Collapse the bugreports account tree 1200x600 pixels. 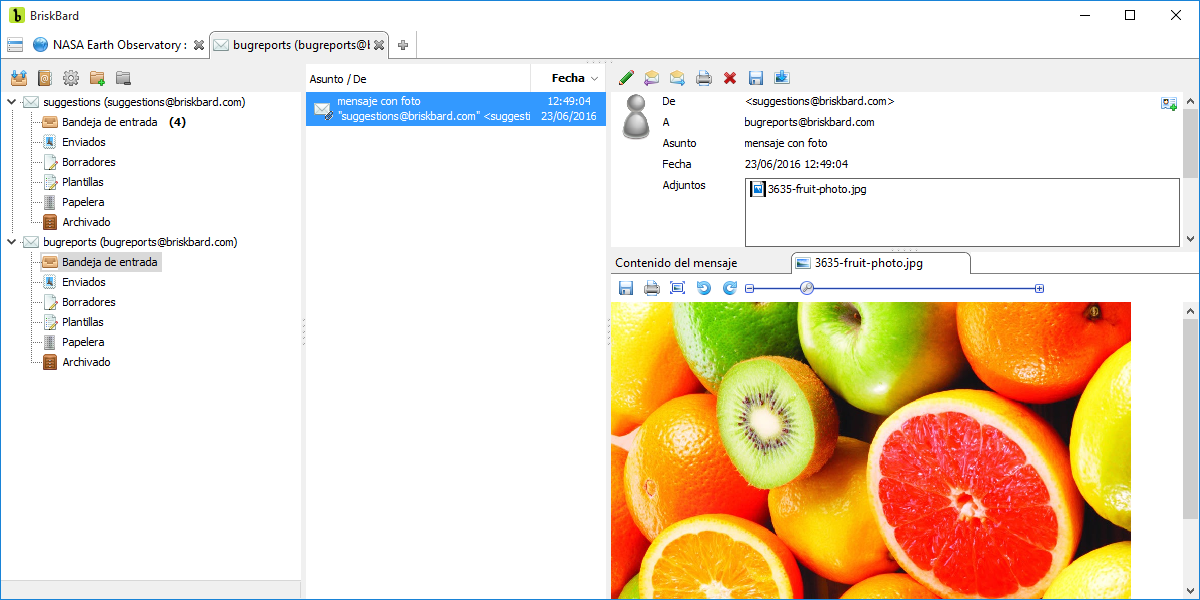(12, 242)
